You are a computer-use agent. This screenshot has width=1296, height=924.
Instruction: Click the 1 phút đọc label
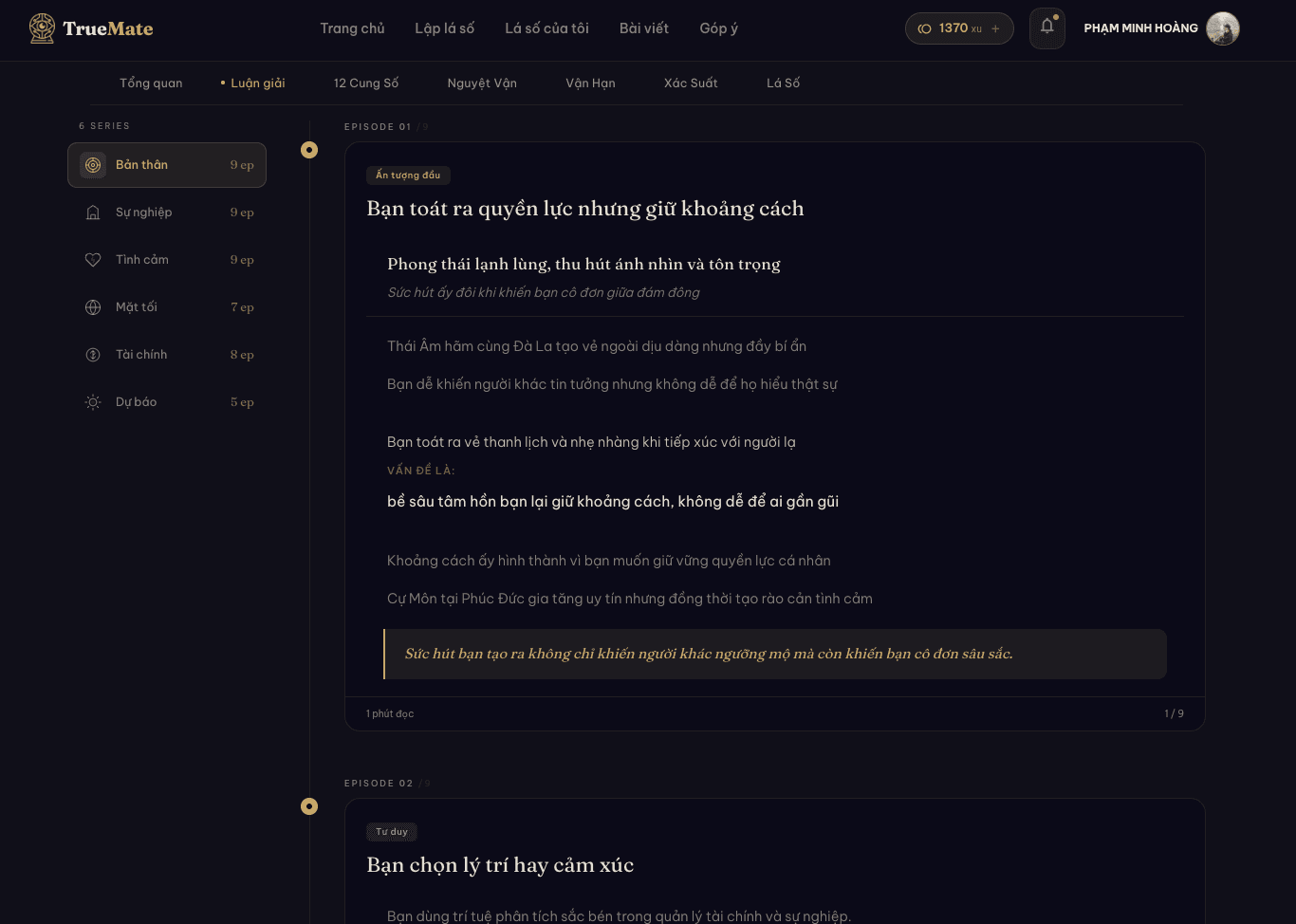click(x=390, y=713)
